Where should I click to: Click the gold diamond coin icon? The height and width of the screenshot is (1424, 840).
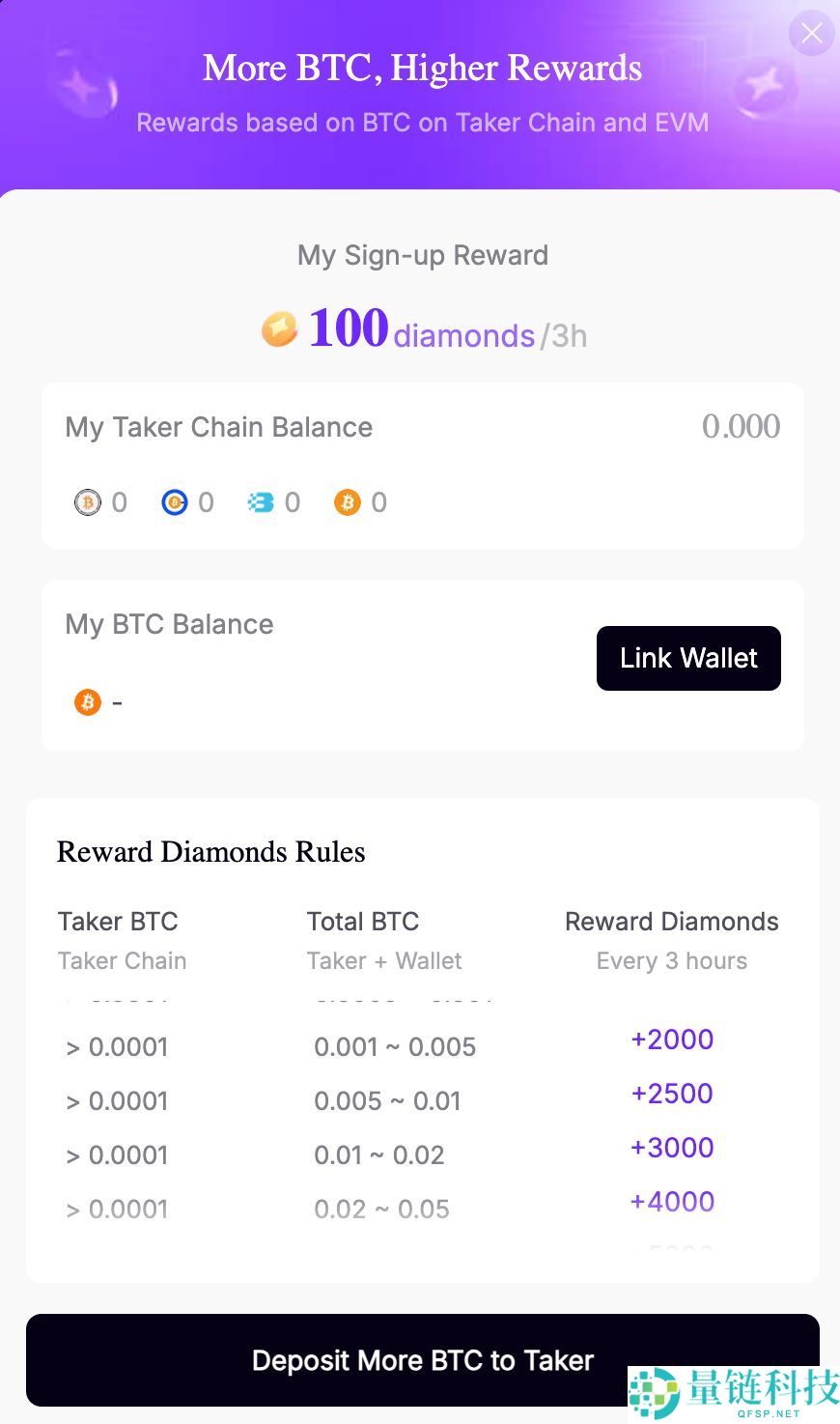tap(280, 329)
